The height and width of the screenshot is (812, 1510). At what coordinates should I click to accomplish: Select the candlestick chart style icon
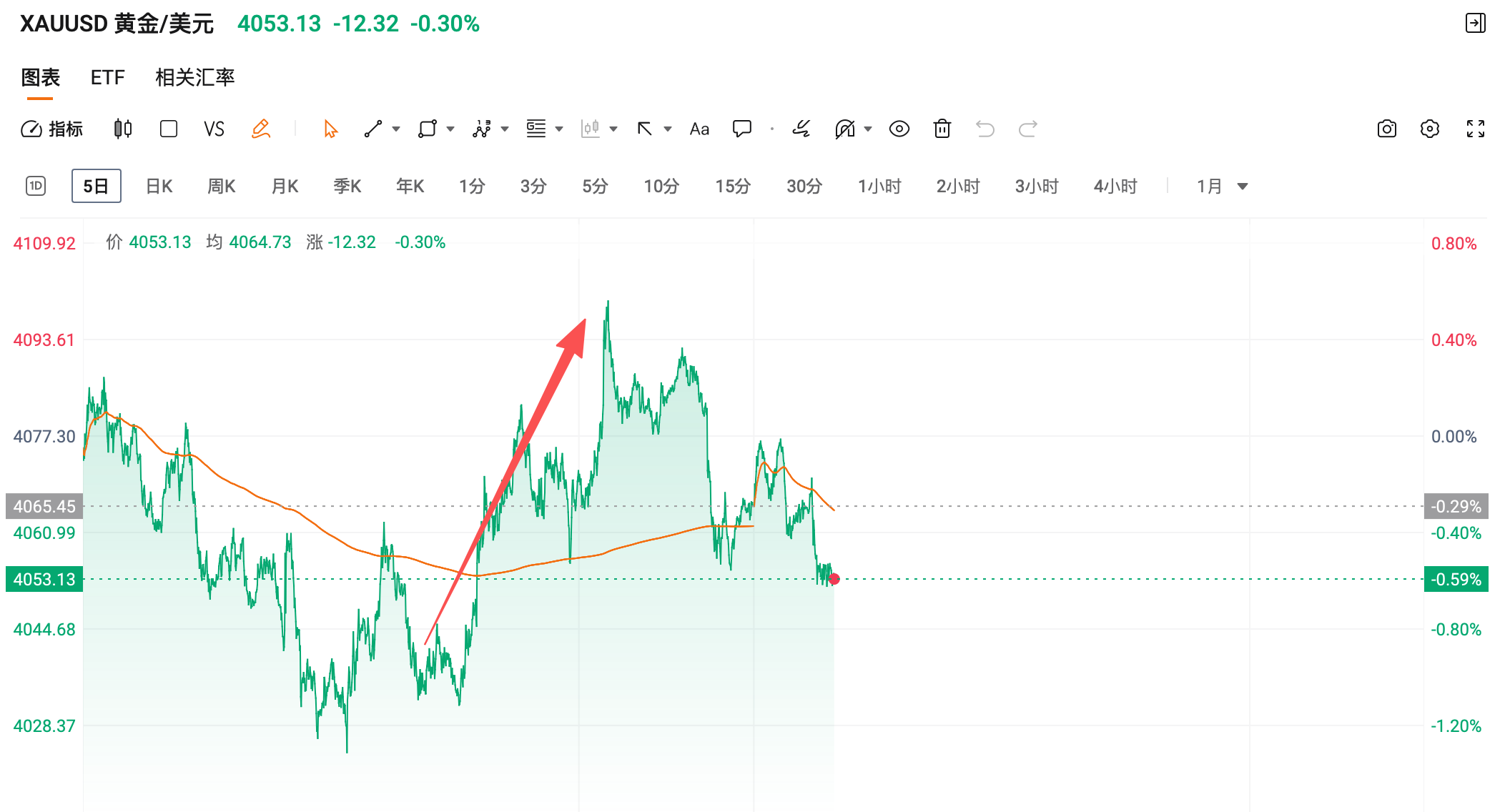(x=122, y=129)
